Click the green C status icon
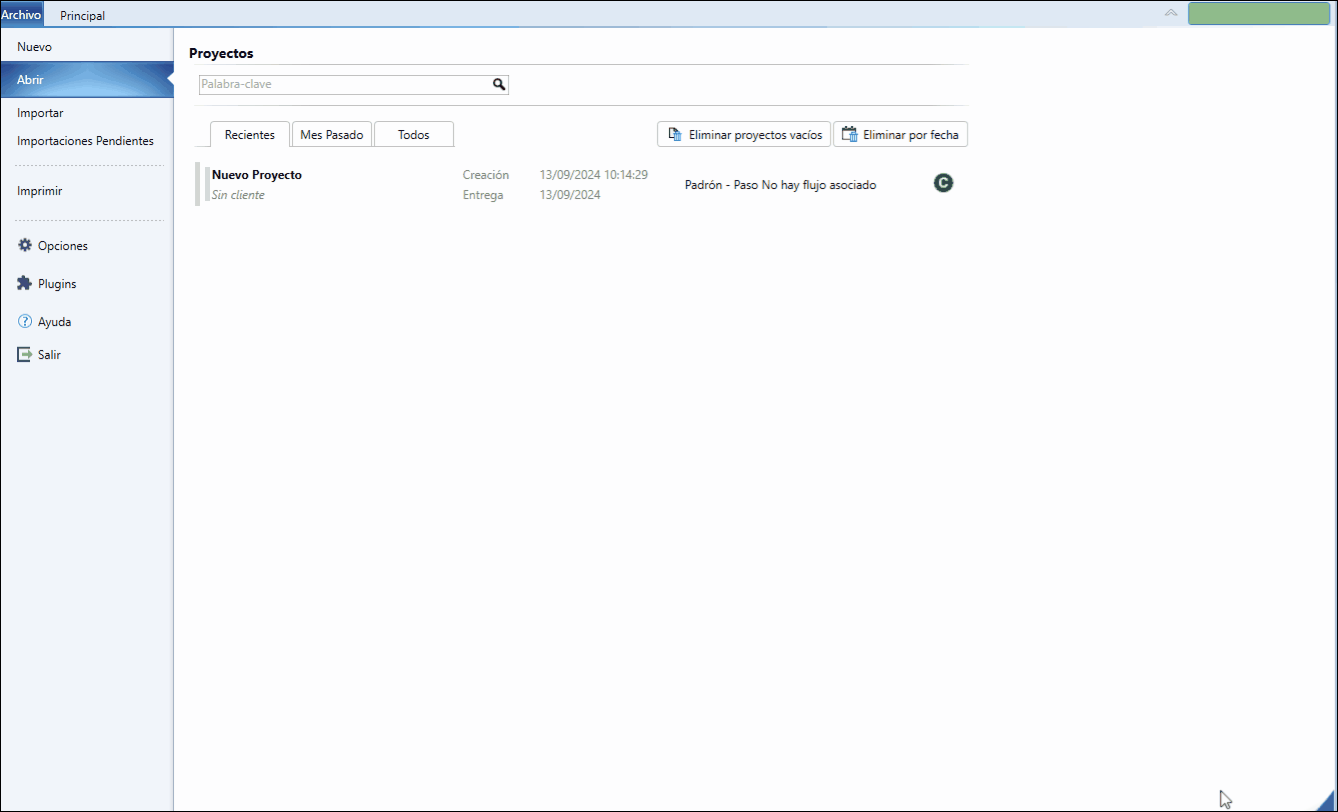 [943, 183]
